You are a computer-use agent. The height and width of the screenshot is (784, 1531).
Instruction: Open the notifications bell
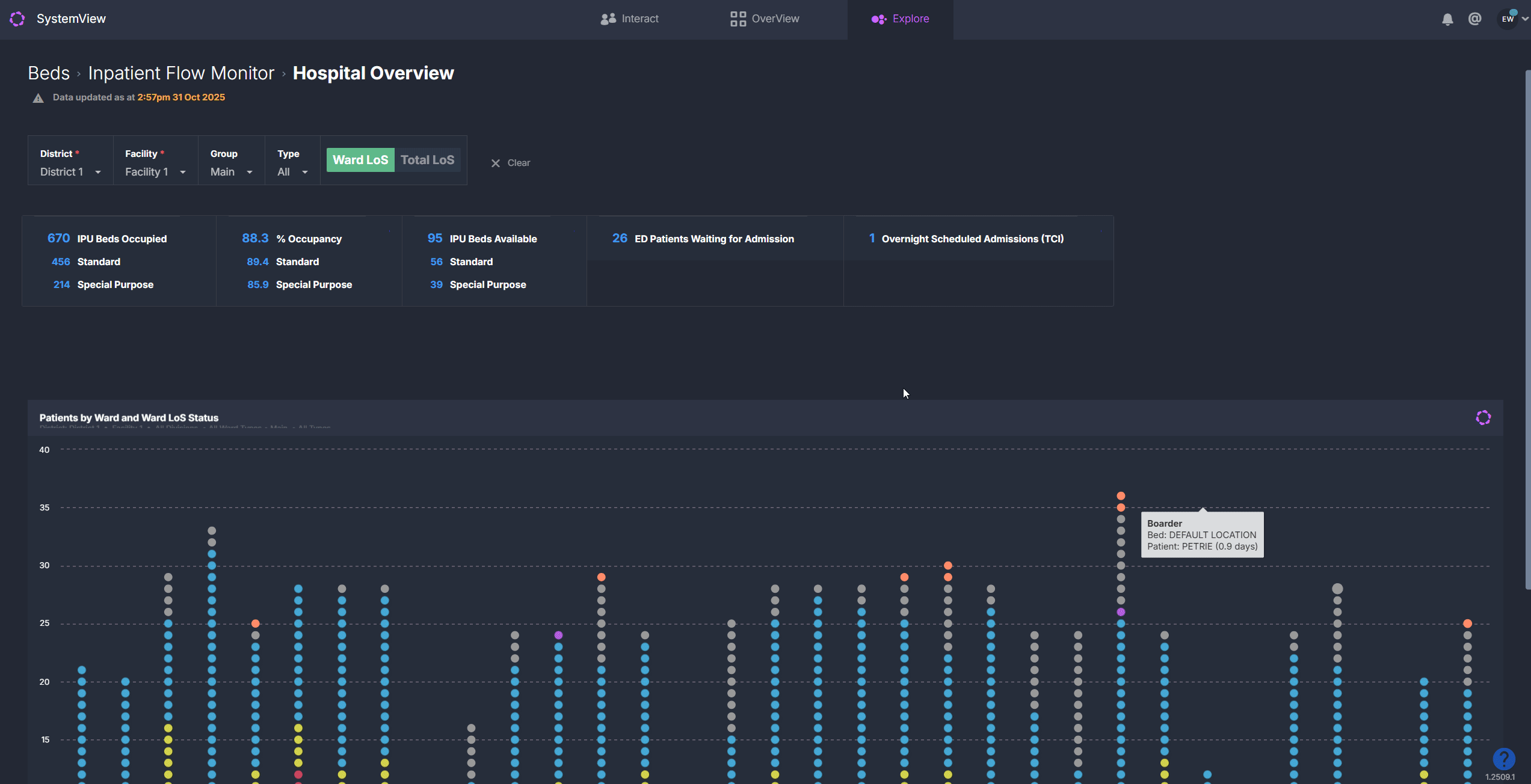[1447, 19]
